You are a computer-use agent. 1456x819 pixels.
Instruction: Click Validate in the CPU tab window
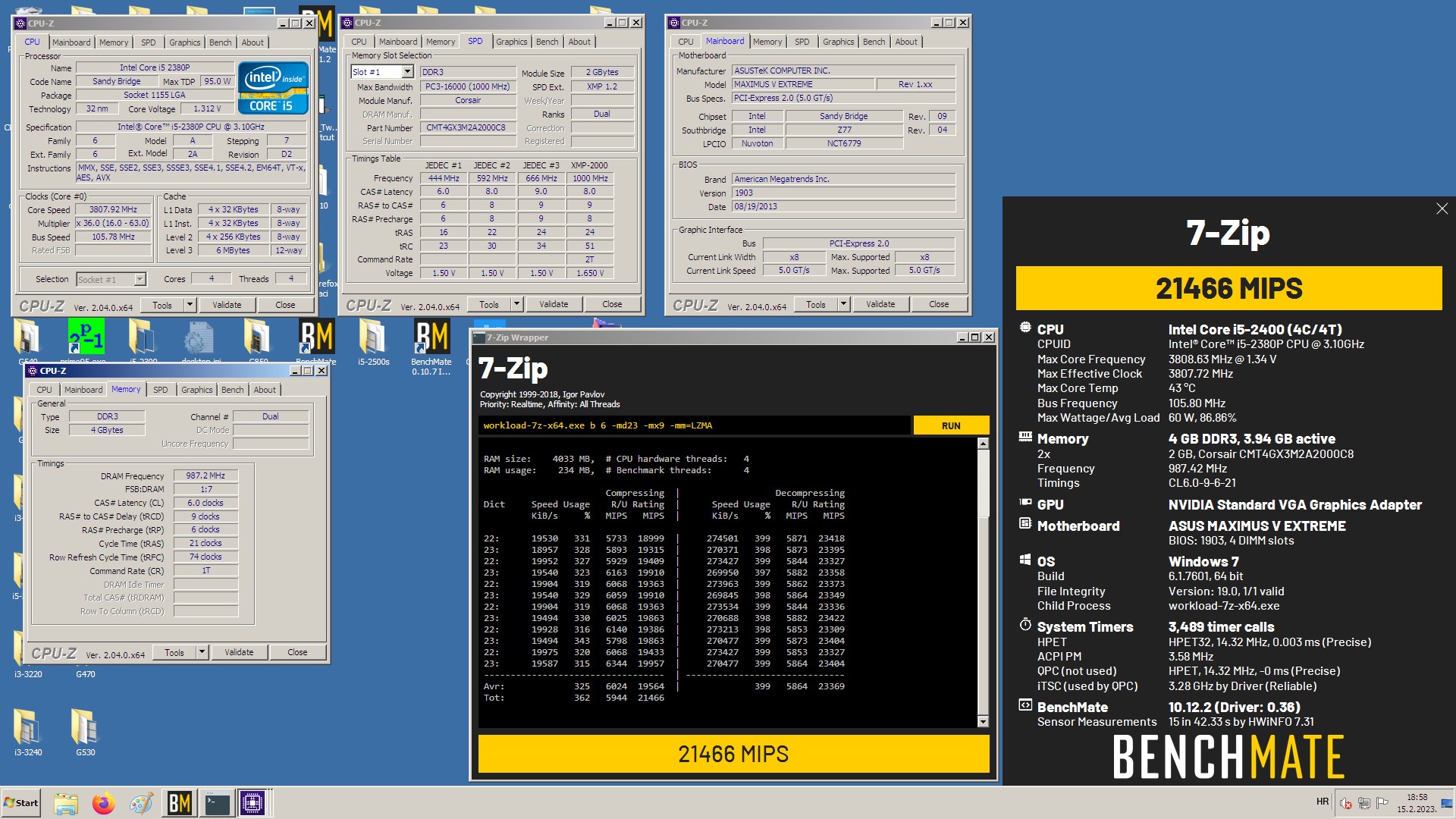click(x=227, y=305)
